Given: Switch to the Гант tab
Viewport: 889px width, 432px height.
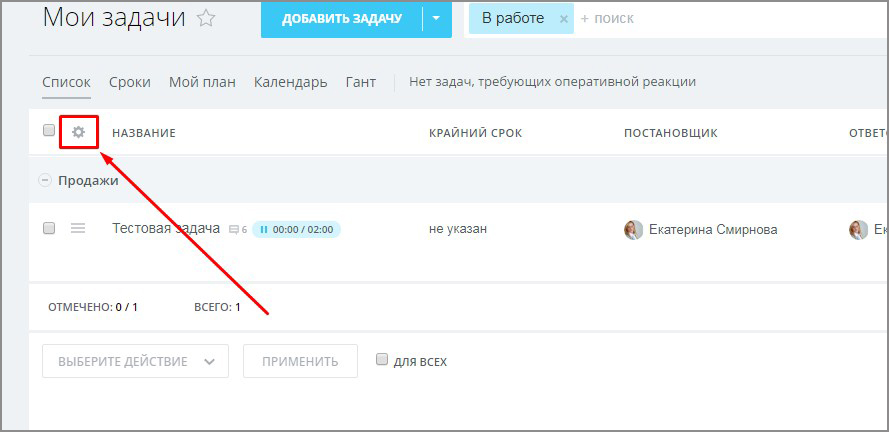Looking at the screenshot, I should [x=360, y=82].
